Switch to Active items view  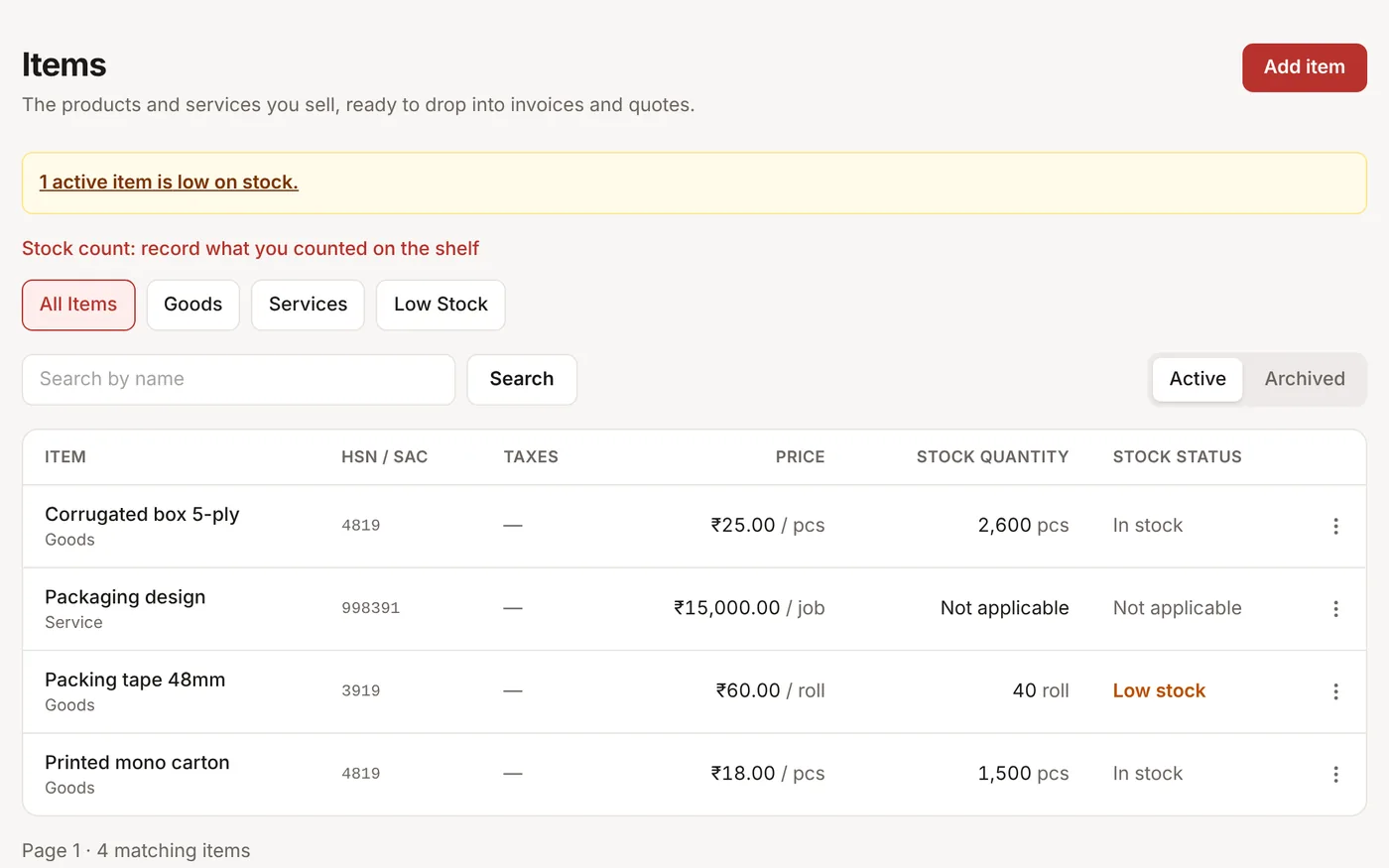[x=1198, y=379]
